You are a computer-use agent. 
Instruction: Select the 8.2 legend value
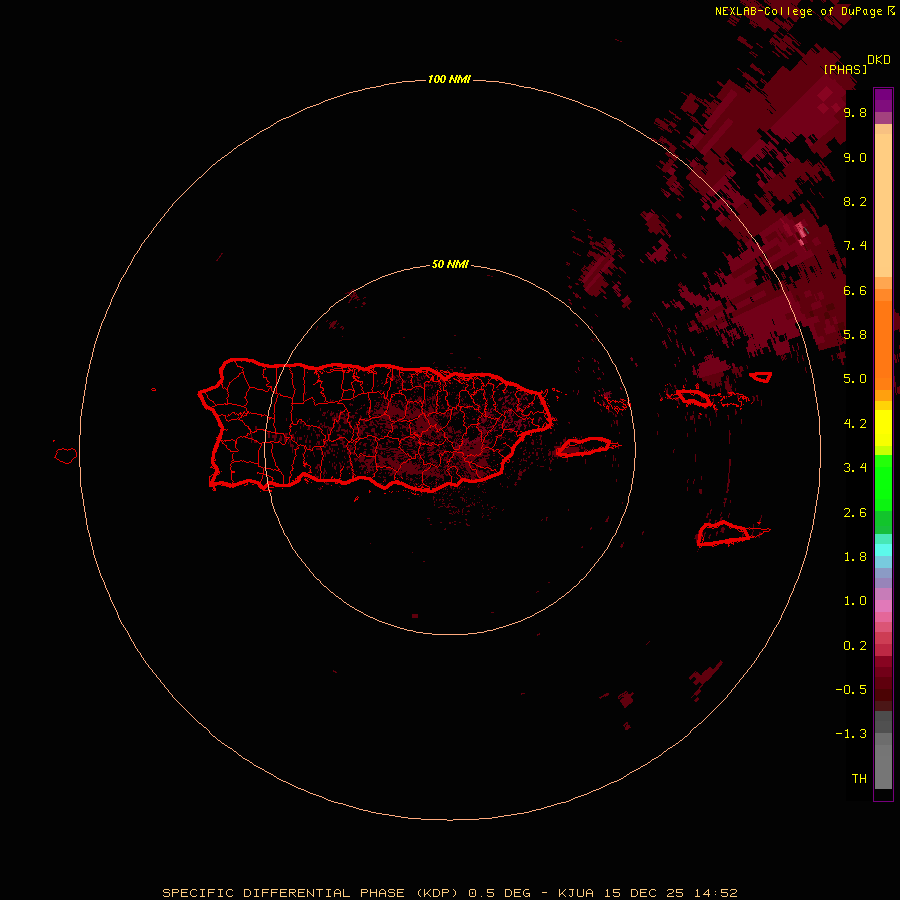click(855, 201)
